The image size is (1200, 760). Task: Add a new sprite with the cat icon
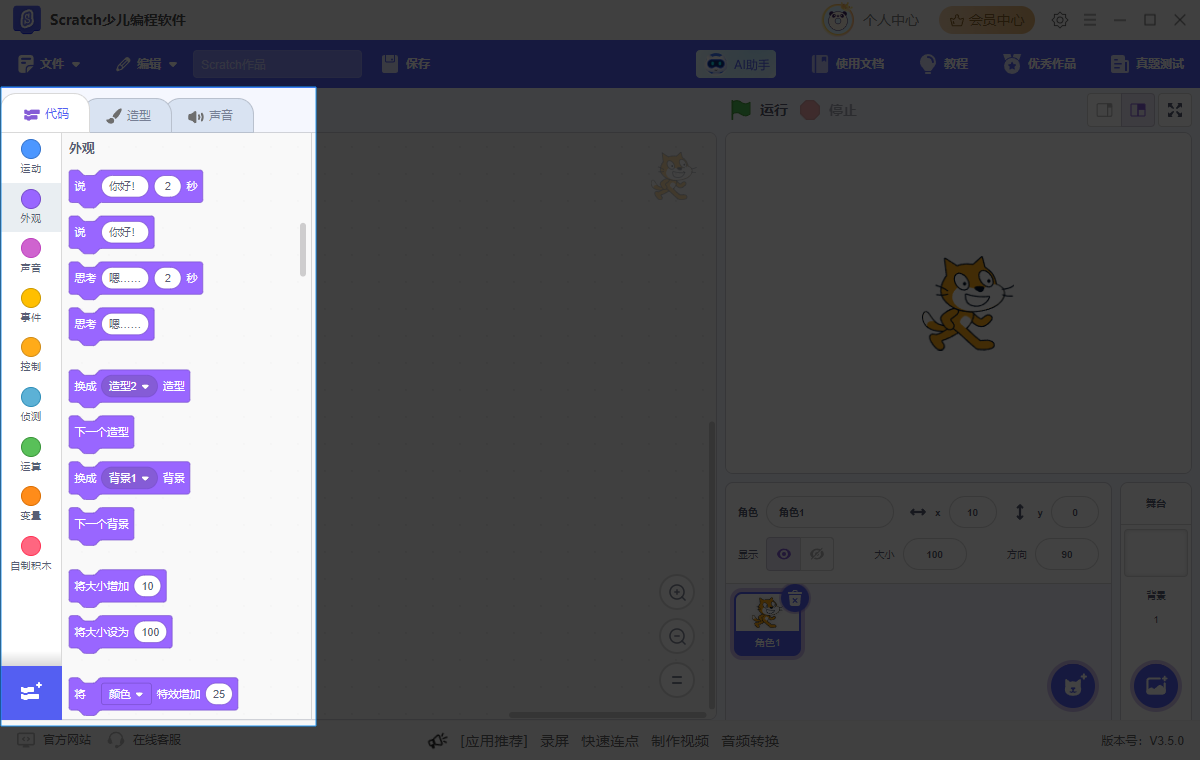1072,686
